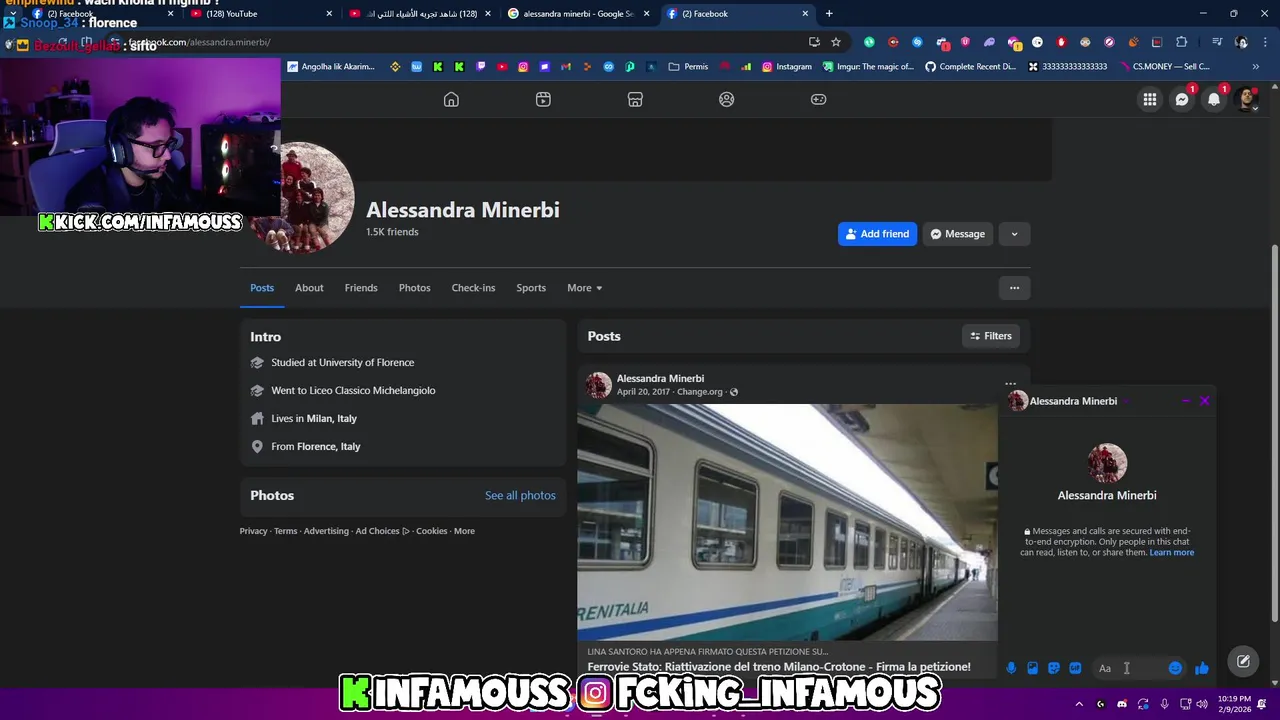Open the taskbar volume control
The height and width of the screenshot is (720, 1280).
1201,704
